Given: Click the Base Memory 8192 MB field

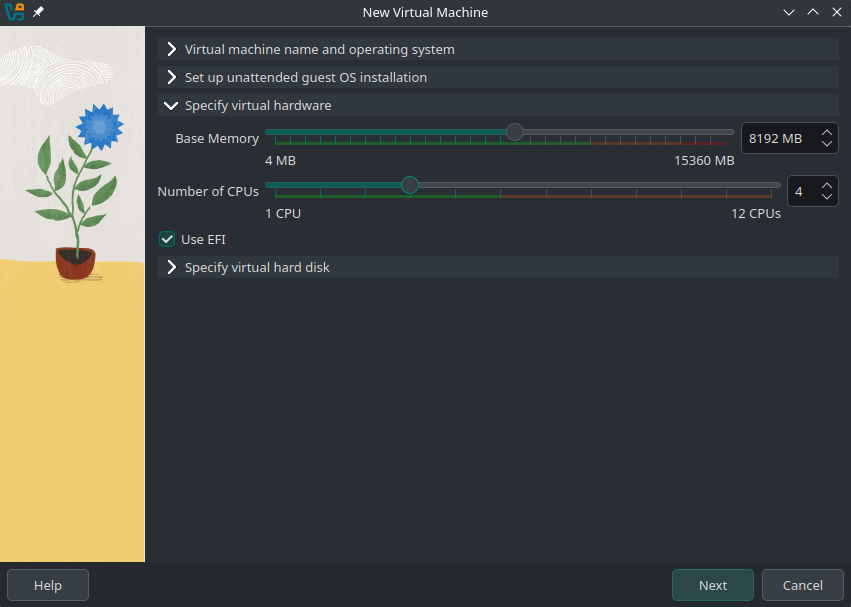Looking at the screenshot, I should coord(777,138).
